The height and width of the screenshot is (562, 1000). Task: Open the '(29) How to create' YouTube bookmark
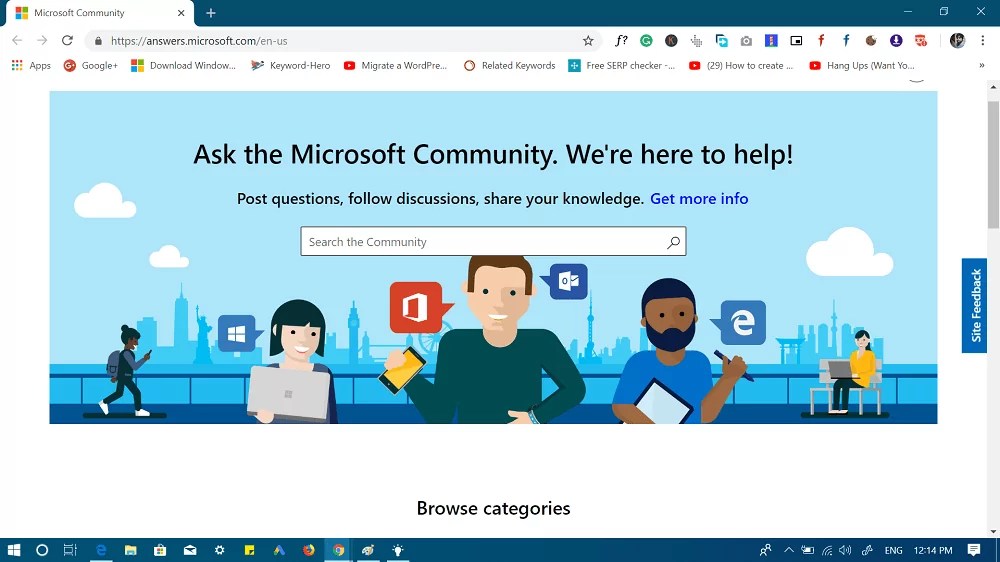tap(740, 65)
